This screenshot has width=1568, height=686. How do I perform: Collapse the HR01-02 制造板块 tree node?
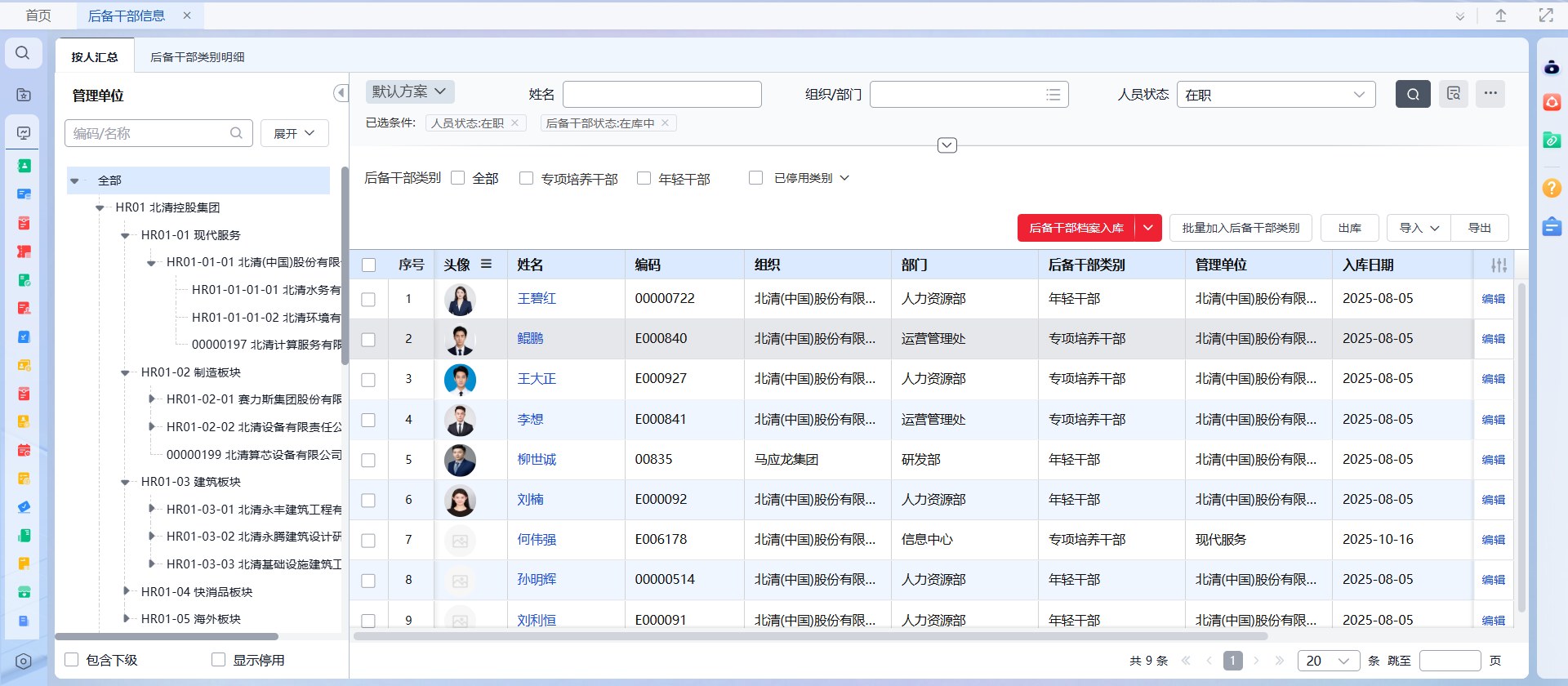[125, 372]
